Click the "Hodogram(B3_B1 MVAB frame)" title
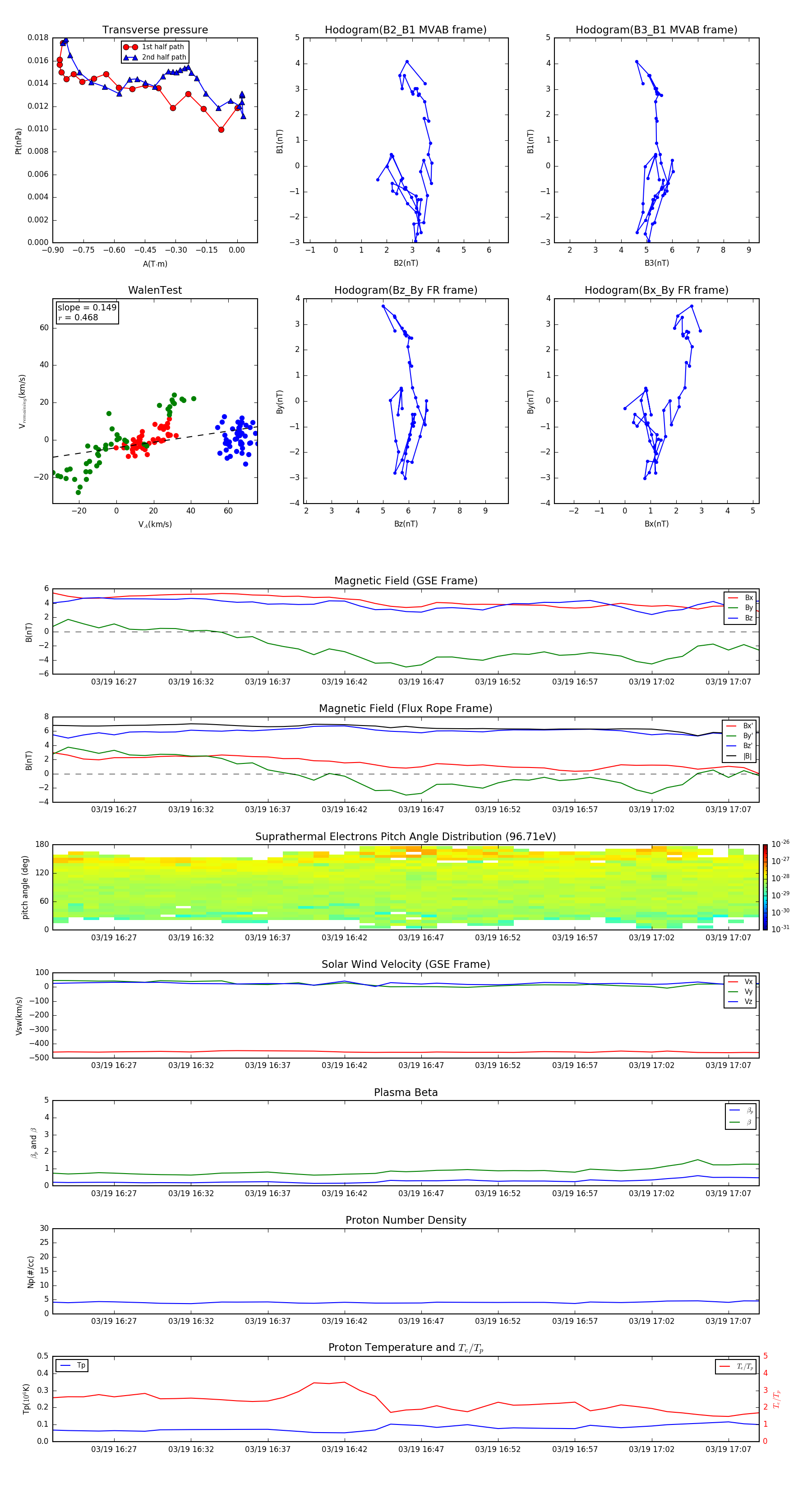Screen dimensions: 812x1489 click(656, 29)
